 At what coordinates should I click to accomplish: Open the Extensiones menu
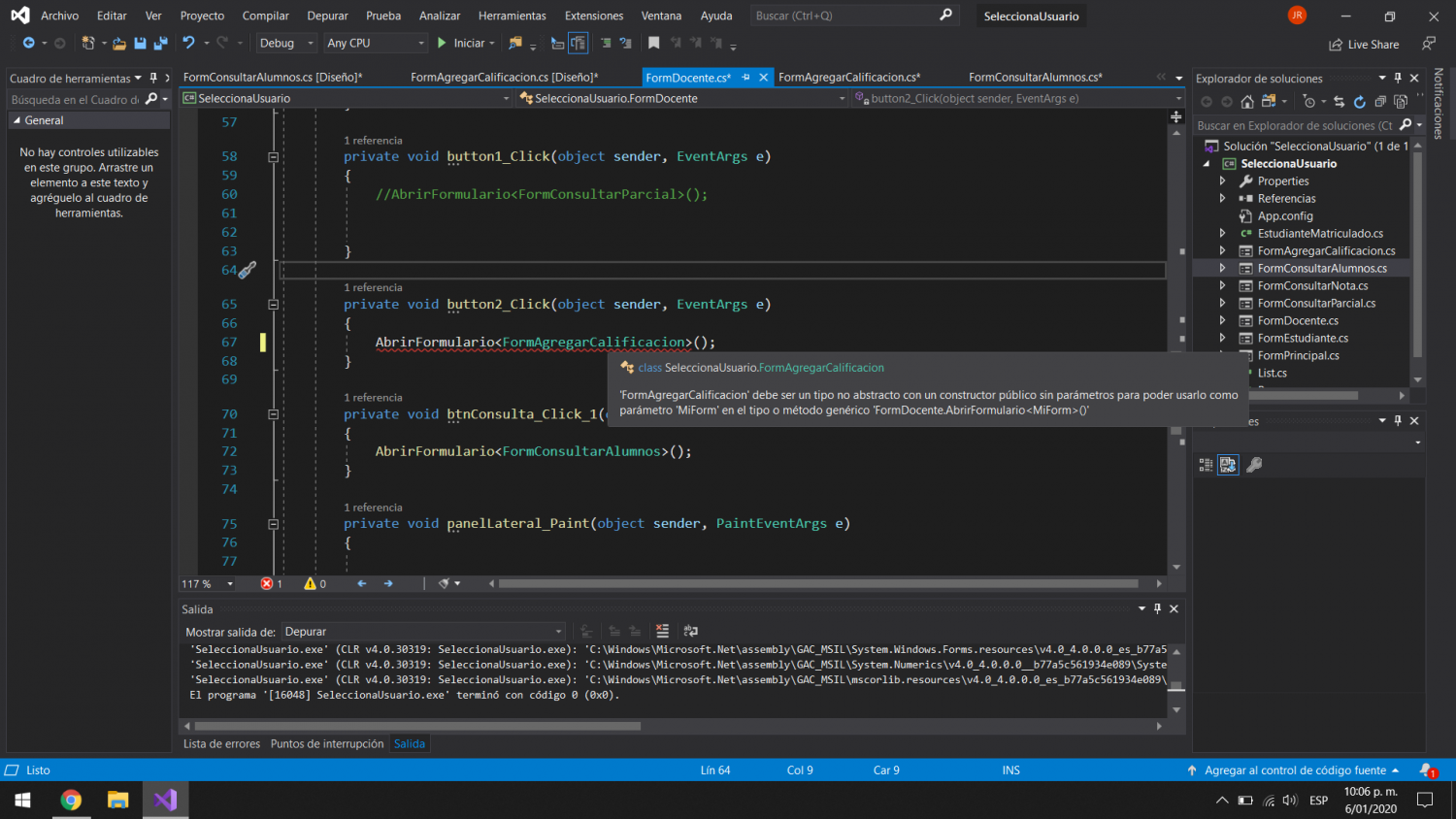pyautogui.click(x=594, y=16)
